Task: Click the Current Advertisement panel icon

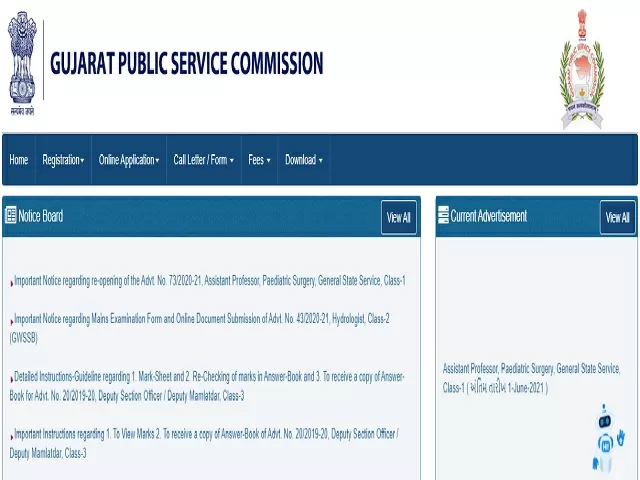Action: click(x=443, y=215)
